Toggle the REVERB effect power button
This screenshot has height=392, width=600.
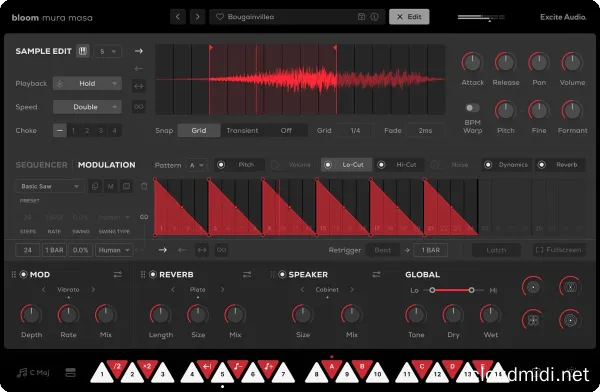point(153,274)
